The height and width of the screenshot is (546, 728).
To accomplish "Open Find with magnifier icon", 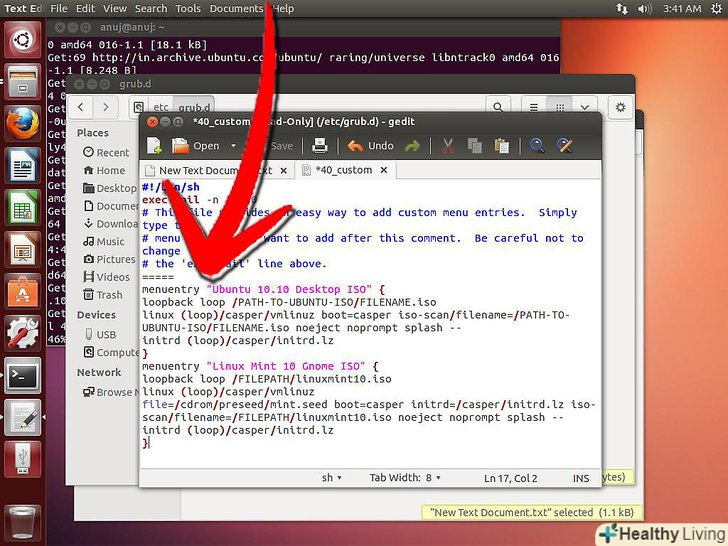I will [x=537, y=146].
